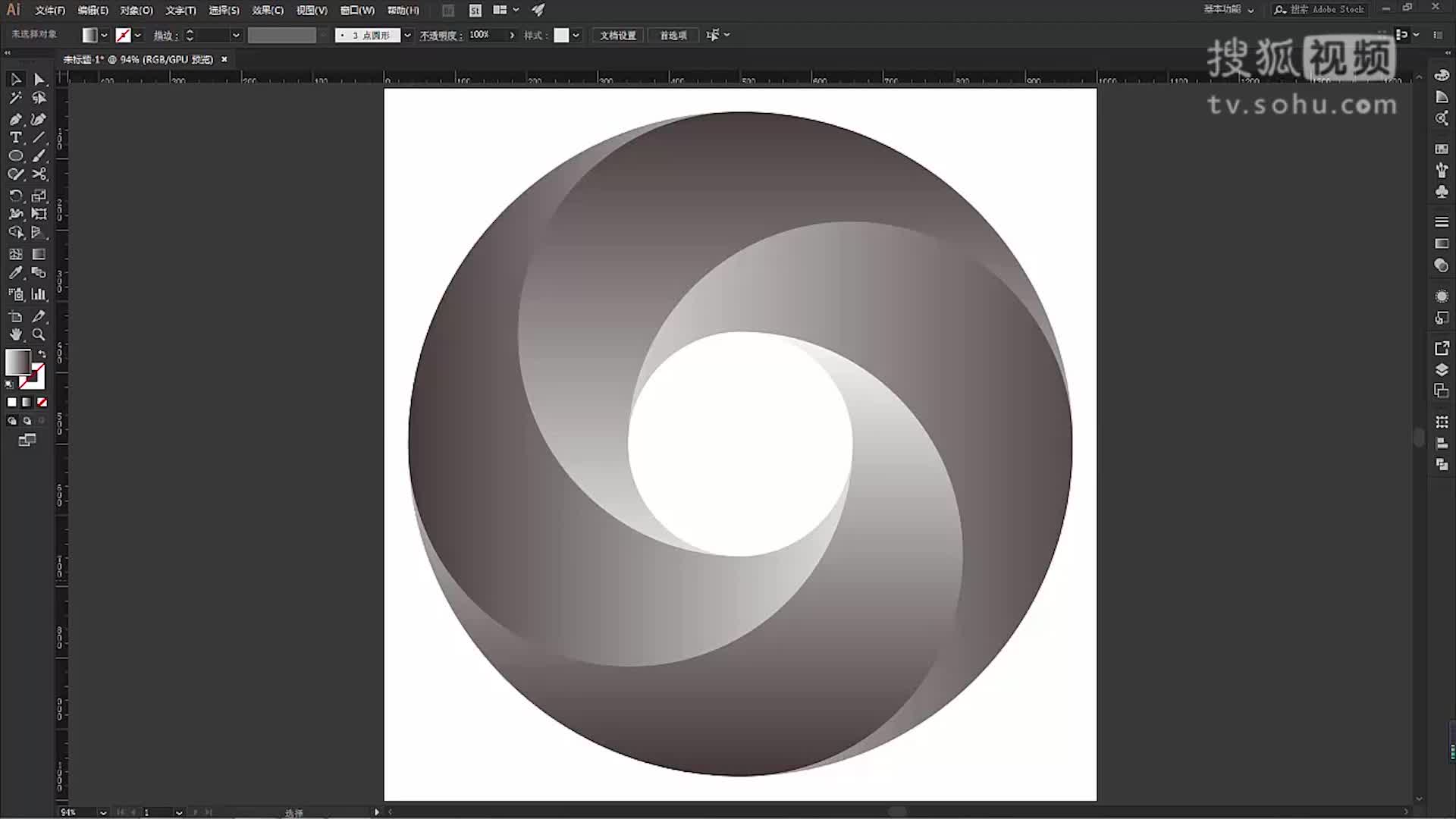This screenshot has width=1456, height=819.
Task: Select the Hand tool
Action: 15,334
